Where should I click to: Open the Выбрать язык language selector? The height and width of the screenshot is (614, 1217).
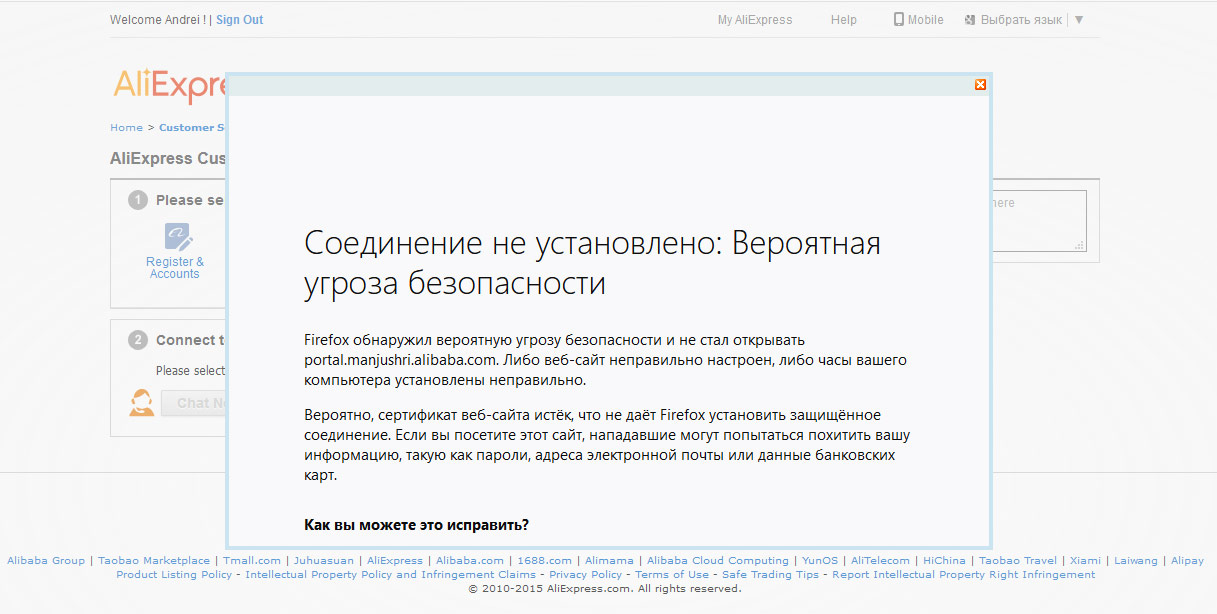tap(1021, 20)
